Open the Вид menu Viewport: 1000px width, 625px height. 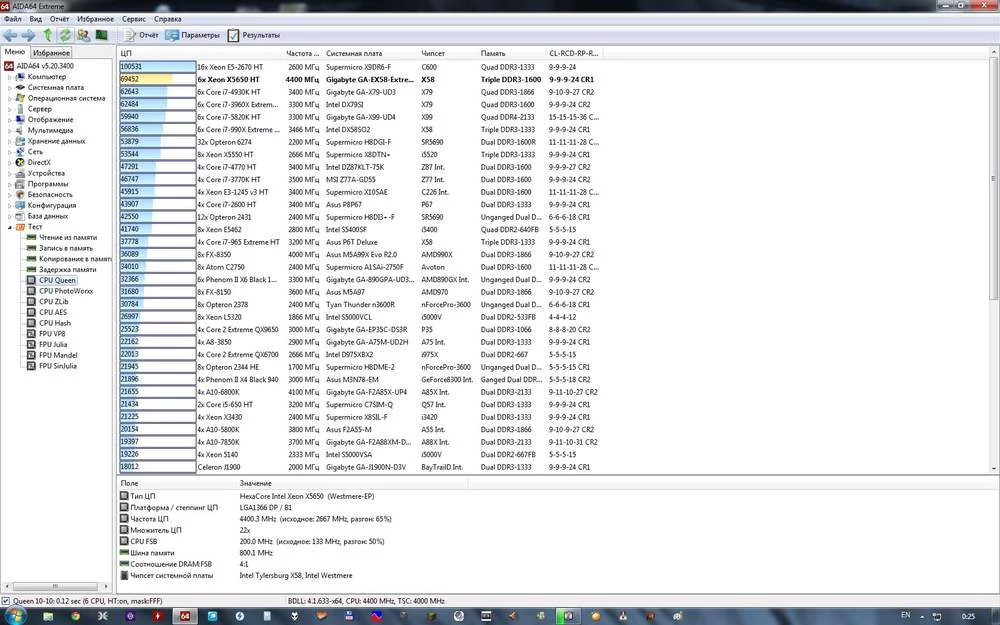pyautogui.click(x=36, y=19)
